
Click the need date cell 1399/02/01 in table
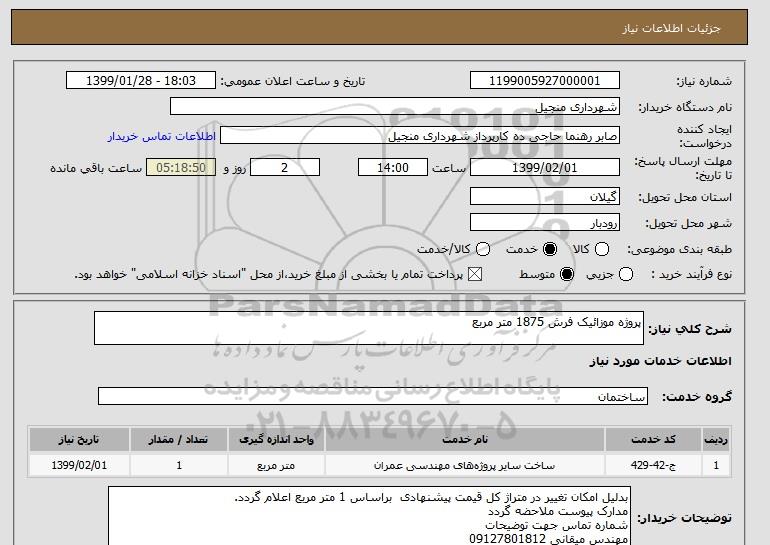(x=79, y=465)
